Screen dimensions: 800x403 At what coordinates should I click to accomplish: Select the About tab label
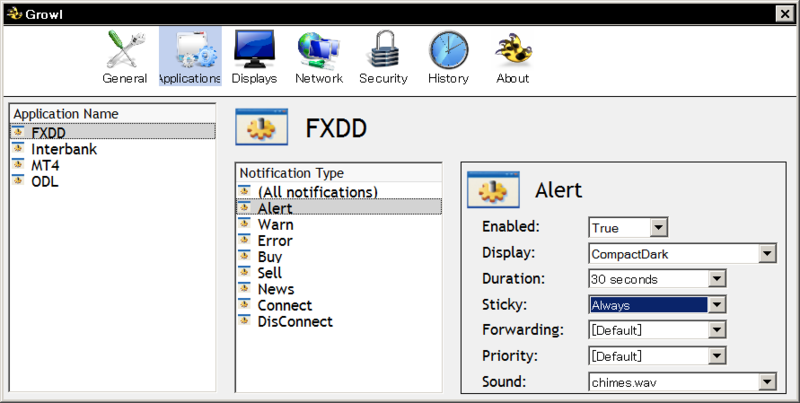[513, 79]
